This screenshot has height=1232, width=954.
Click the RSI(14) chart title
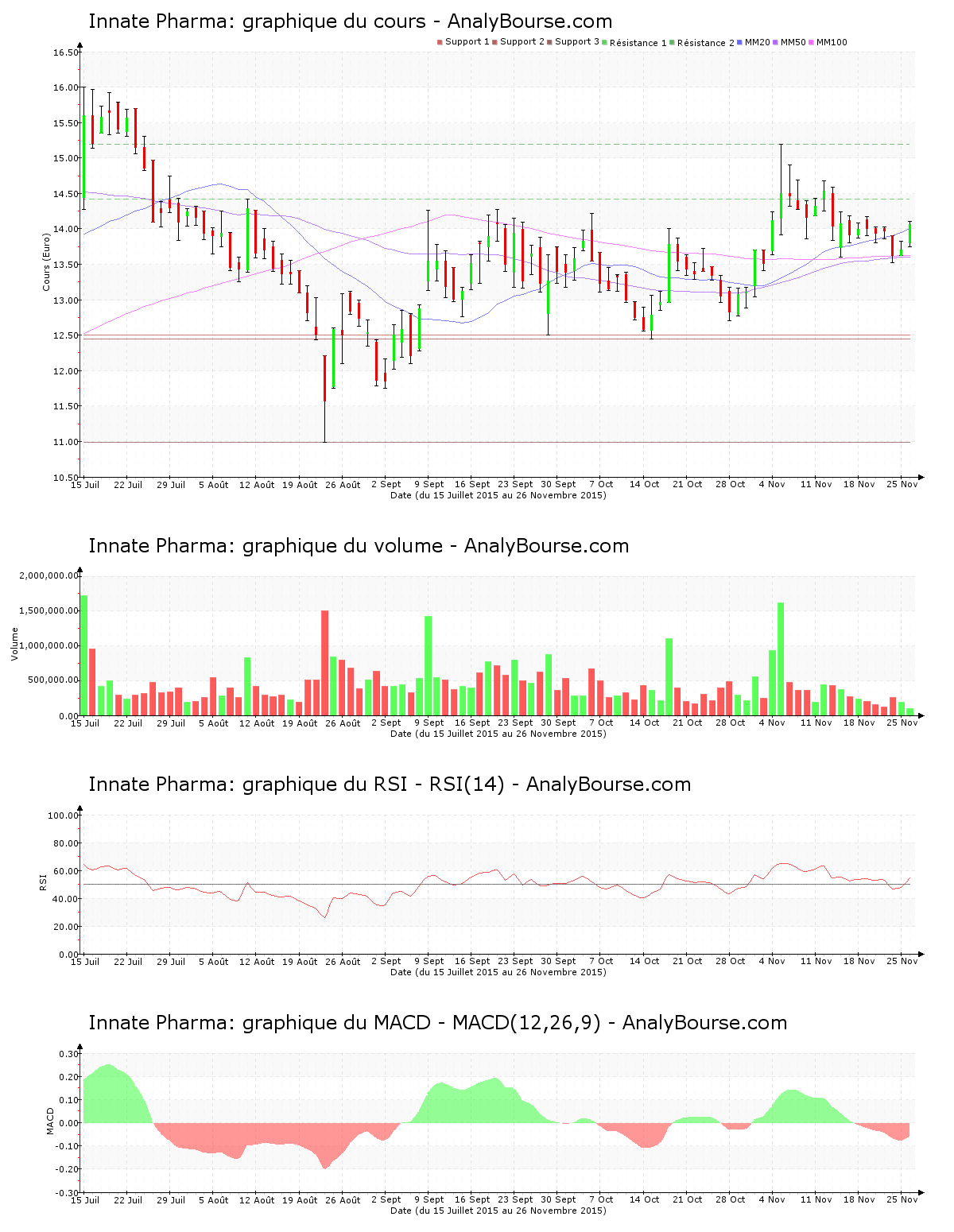point(390,785)
